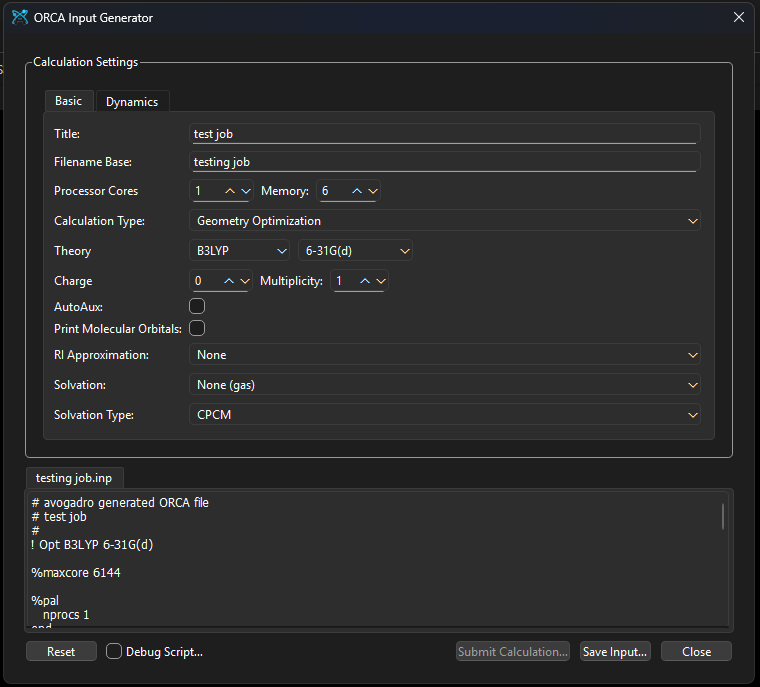This screenshot has width=760, height=687.
Task: Open the 6-31G(d) basis set dropdown
Action: 355,251
